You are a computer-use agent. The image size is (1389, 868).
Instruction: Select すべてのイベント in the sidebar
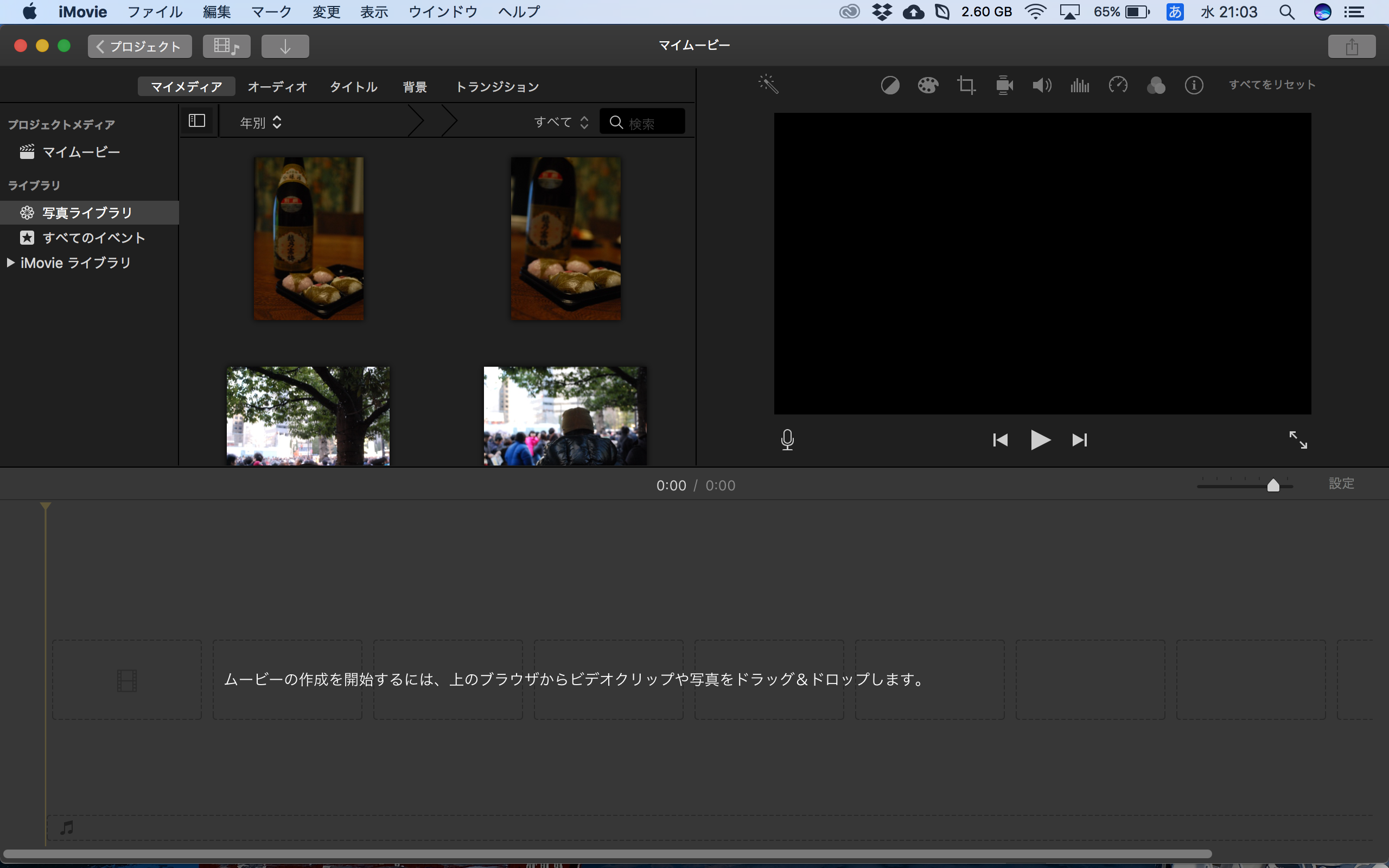pyautogui.click(x=89, y=238)
